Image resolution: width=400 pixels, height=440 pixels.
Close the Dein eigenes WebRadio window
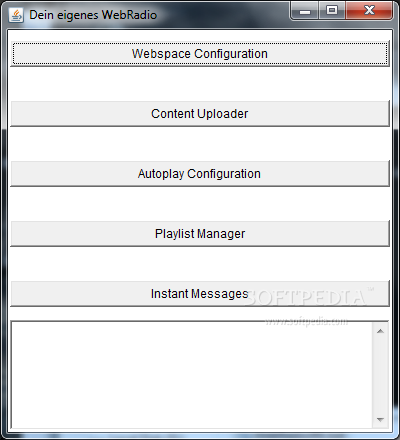click(x=369, y=11)
